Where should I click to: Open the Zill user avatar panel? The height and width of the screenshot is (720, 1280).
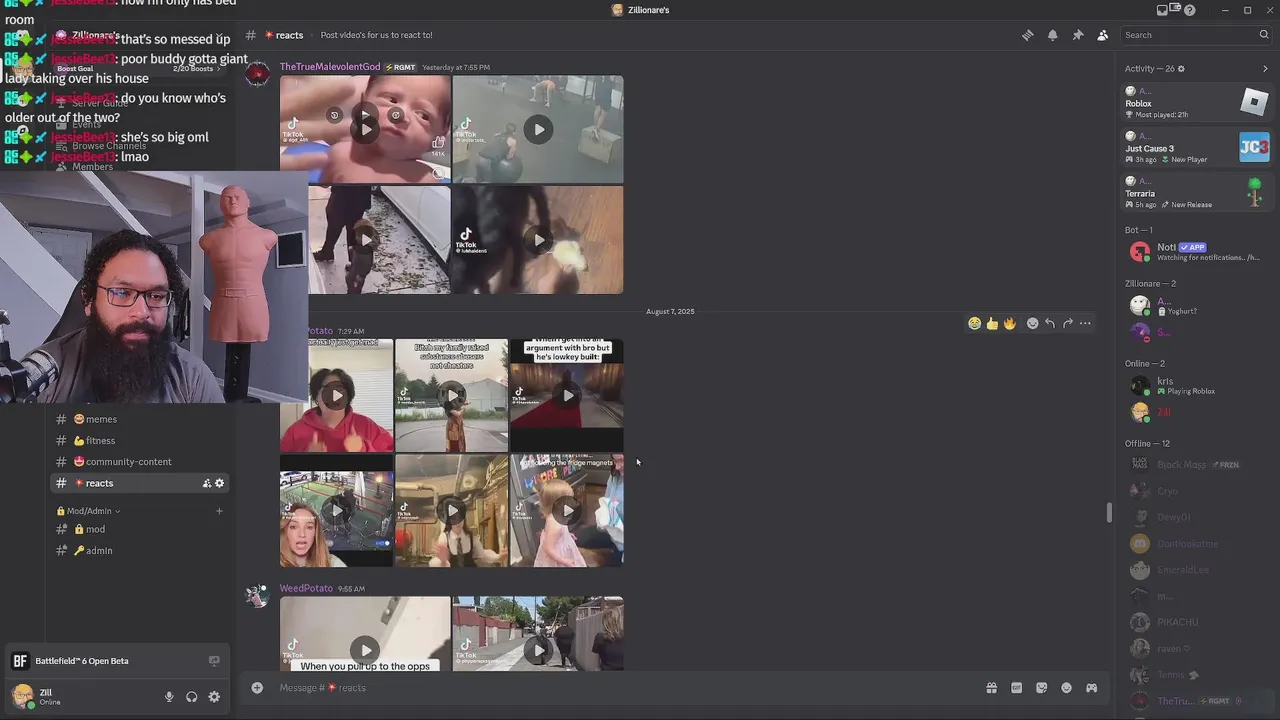23,696
